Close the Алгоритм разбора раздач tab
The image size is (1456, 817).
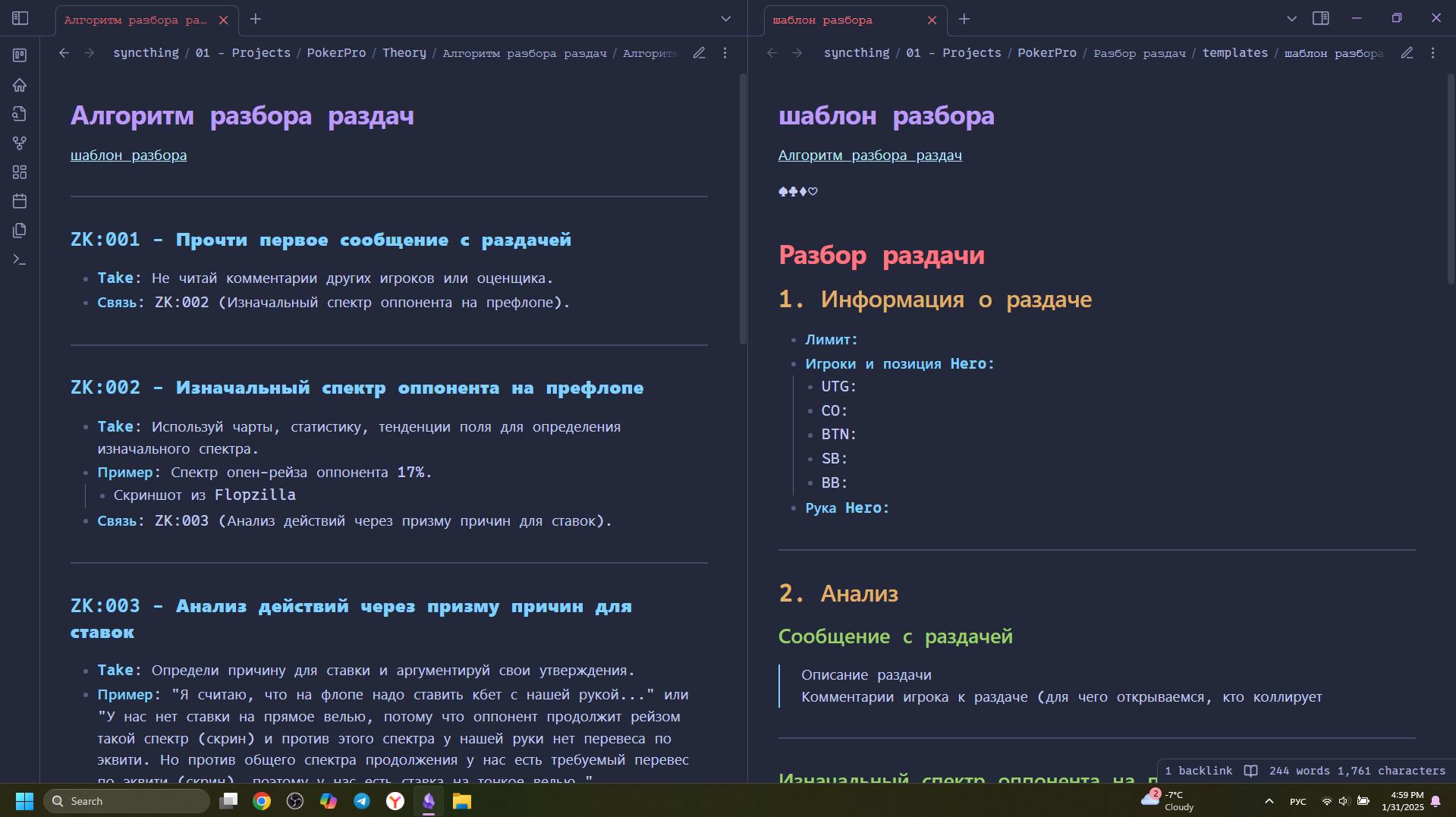click(x=223, y=20)
